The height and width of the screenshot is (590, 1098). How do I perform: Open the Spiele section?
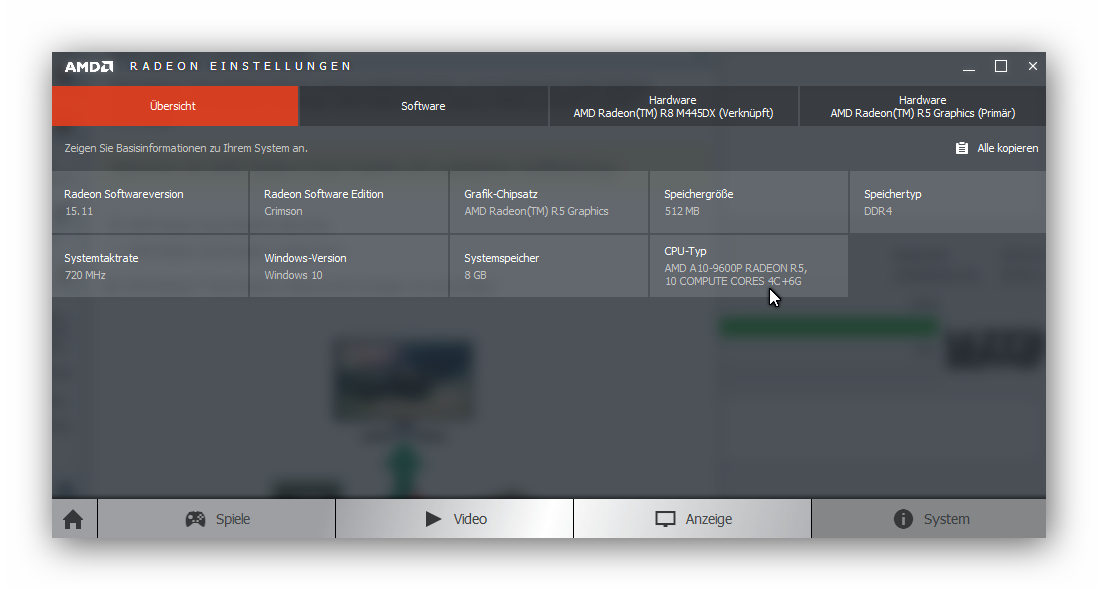point(216,519)
